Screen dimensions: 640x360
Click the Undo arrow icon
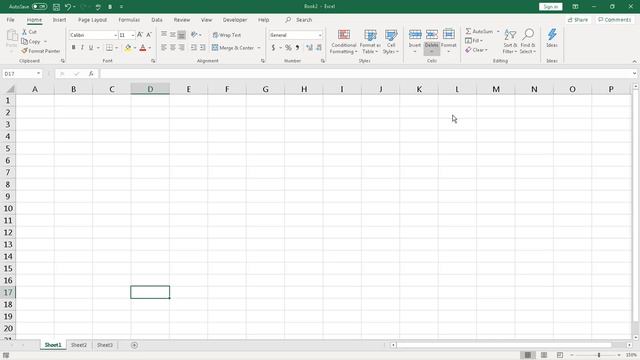(68, 7)
